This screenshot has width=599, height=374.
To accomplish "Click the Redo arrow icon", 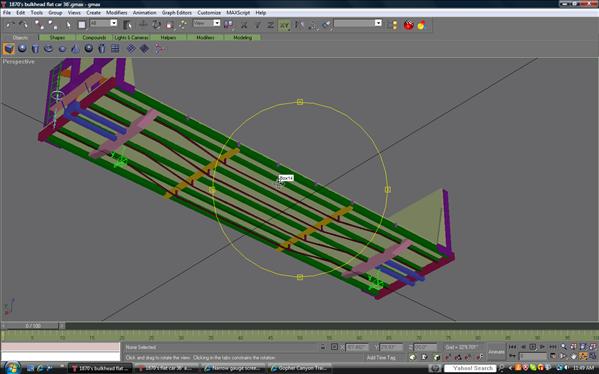I will coord(23,25).
